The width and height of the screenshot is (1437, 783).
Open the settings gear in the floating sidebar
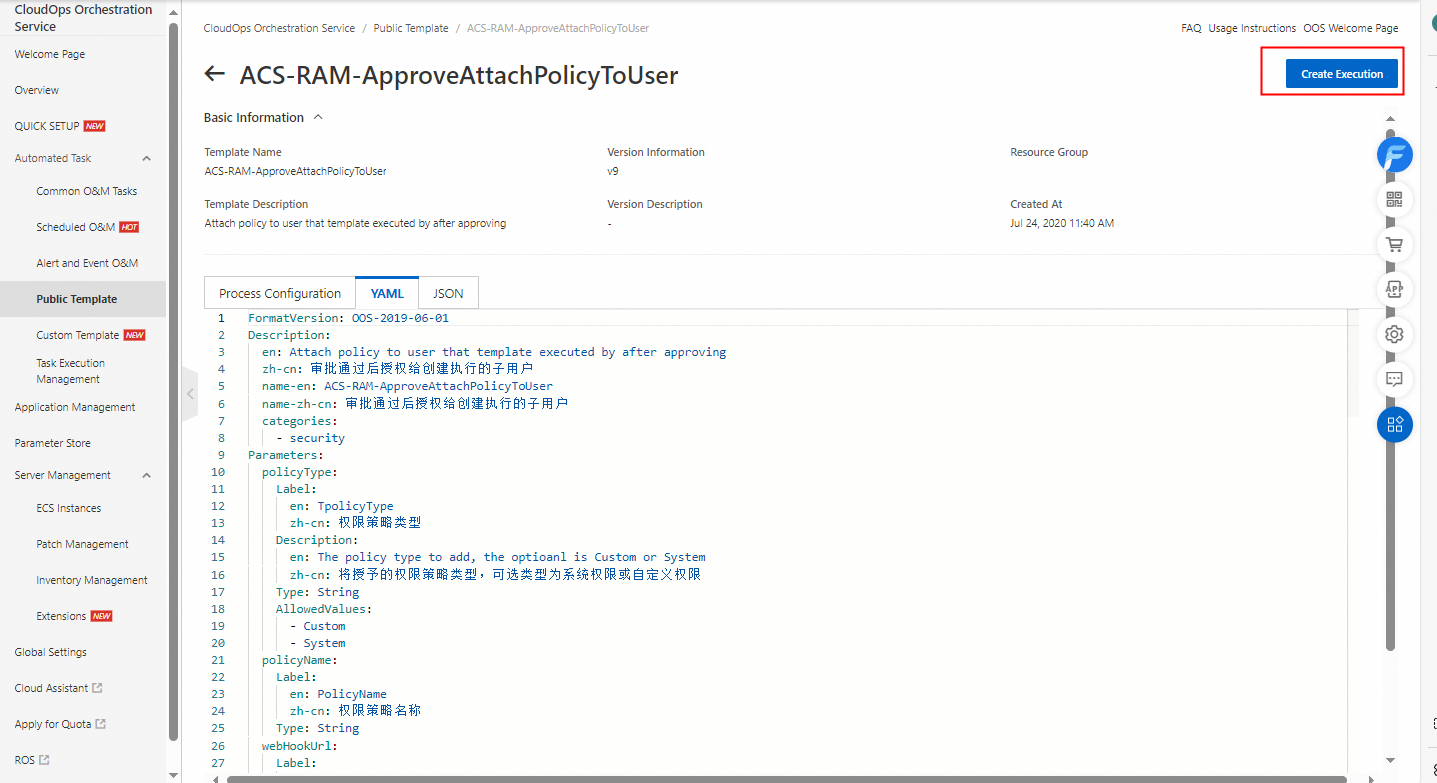pos(1394,334)
